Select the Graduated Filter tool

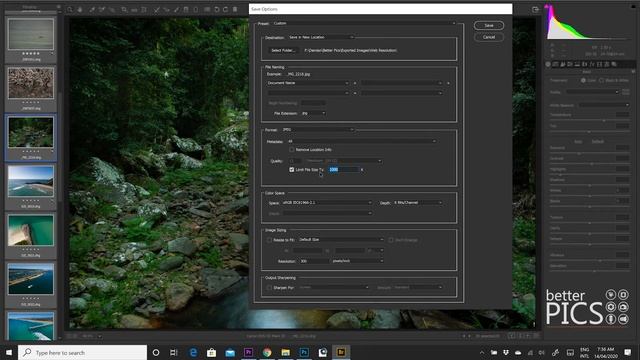pyautogui.click(x=186, y=9)
